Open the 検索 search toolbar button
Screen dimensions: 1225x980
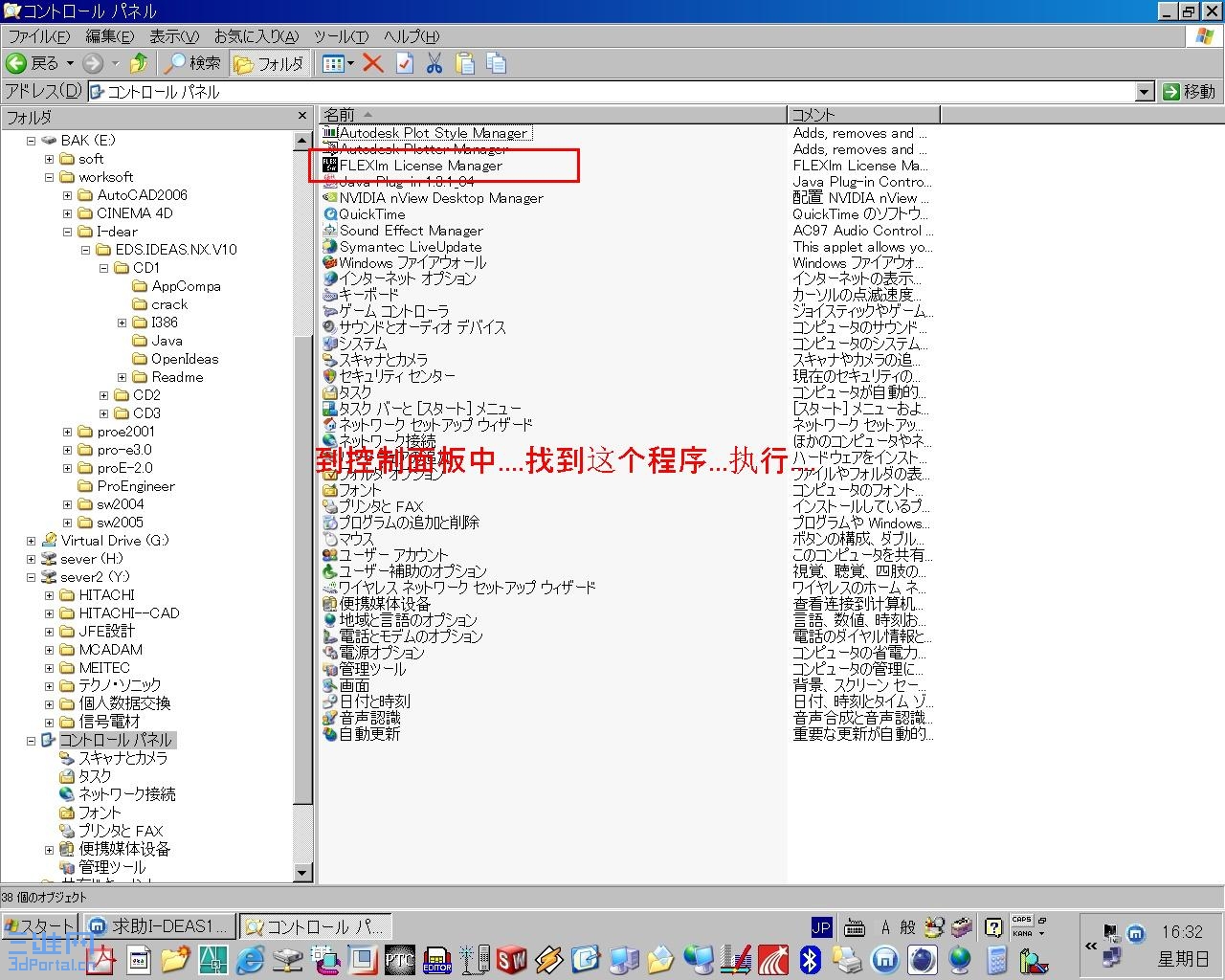click(192, 63)
